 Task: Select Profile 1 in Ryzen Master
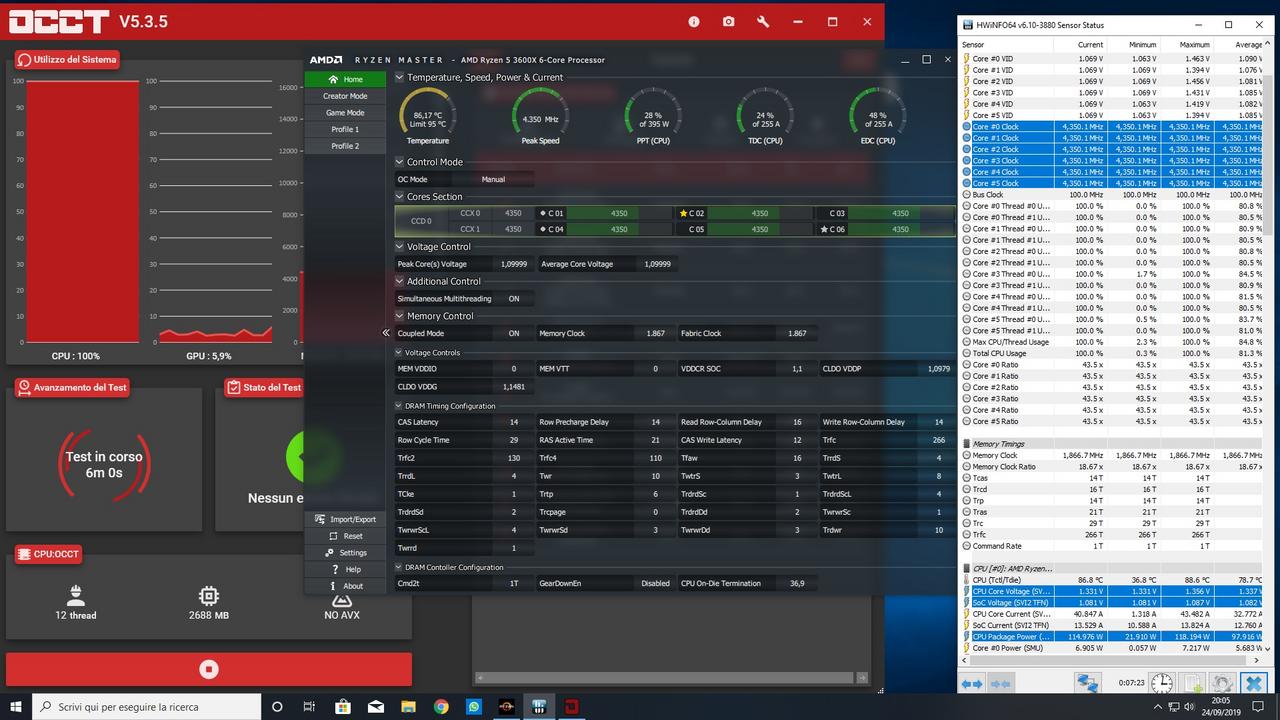pos(345,129)
